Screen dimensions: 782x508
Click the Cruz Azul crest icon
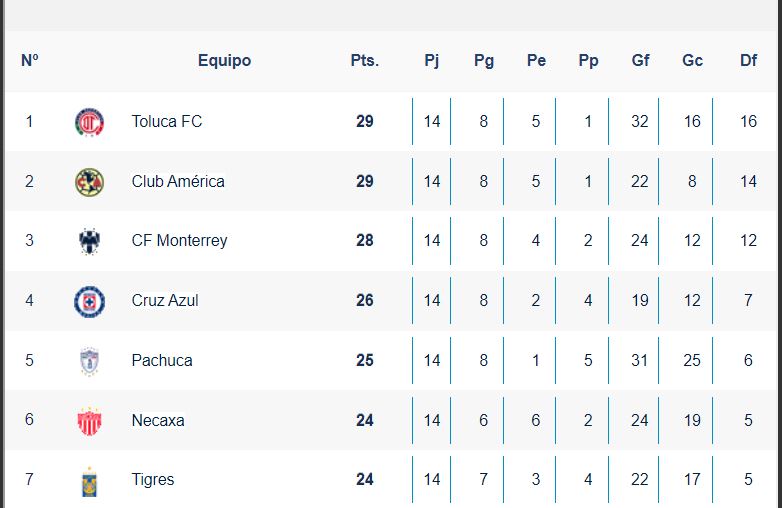coord(89,301)
